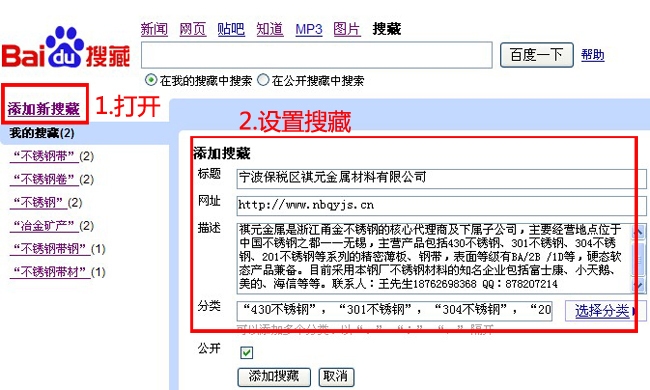This screenshot has height=390, width=650.
Task: Open the “不锈钢卷” category
Action: [44, 179]
